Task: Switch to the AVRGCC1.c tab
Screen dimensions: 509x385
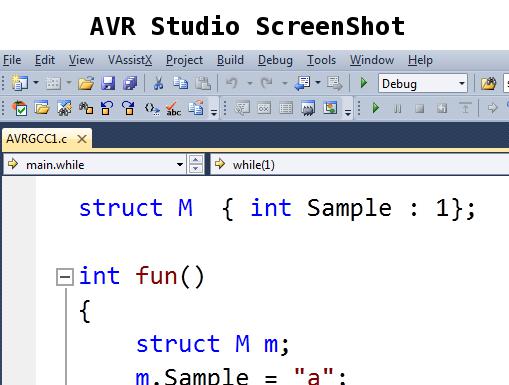Action: pyautogui.click(x=37, y=139)
